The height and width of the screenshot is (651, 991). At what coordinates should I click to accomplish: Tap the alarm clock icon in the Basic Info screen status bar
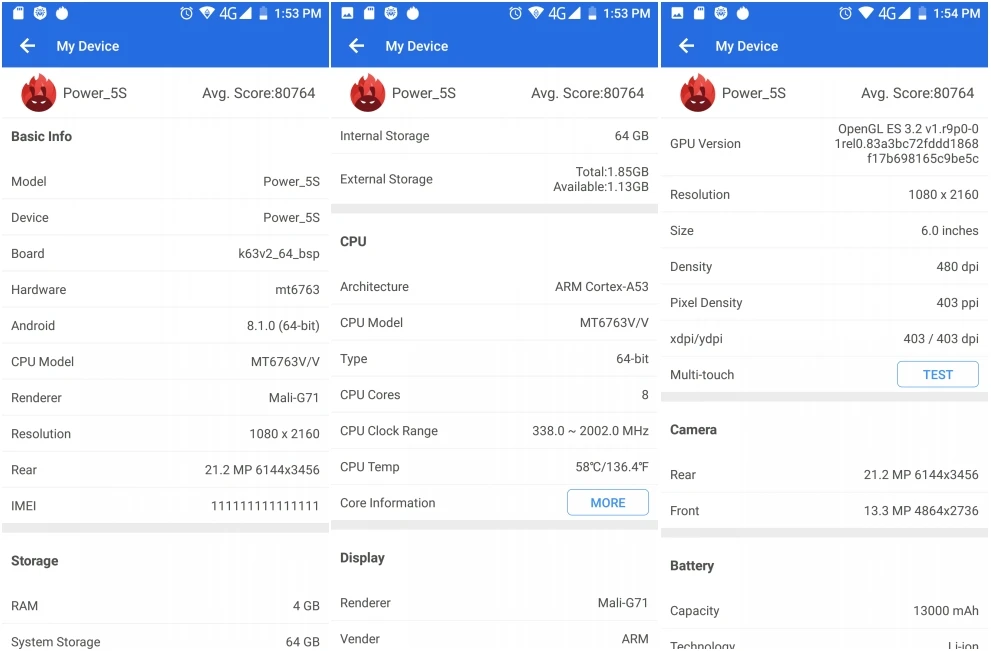point(186,13)
